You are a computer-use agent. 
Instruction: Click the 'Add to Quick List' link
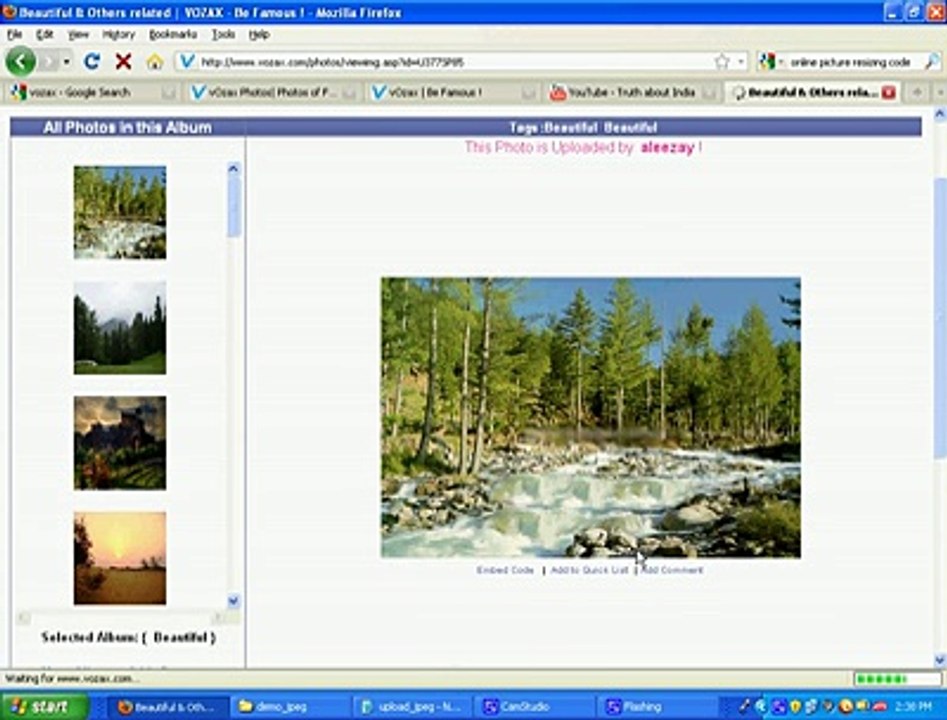[x=589, y=570]
